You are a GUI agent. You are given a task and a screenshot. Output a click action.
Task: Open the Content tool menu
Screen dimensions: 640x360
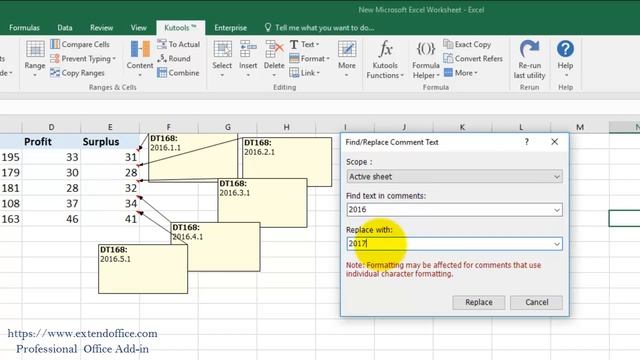pyautogui.click(x=140, y=59)
